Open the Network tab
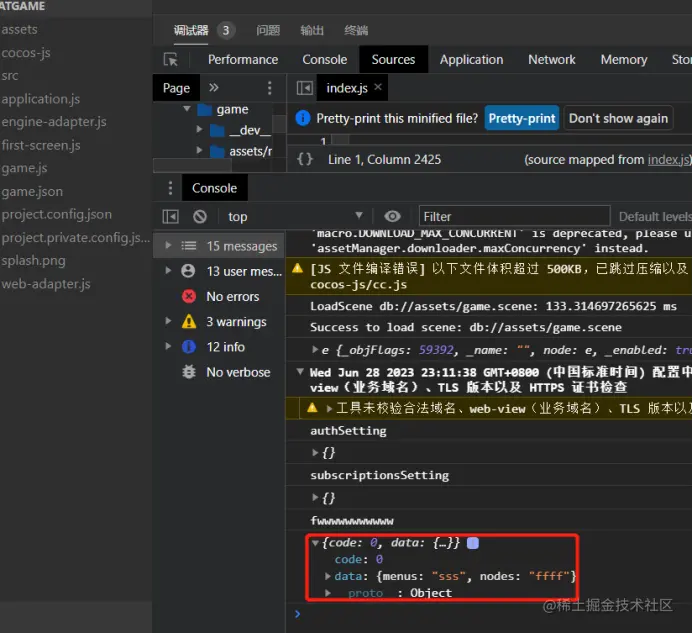The width and height of the screenshot is (693, 633). coord(552,60)
